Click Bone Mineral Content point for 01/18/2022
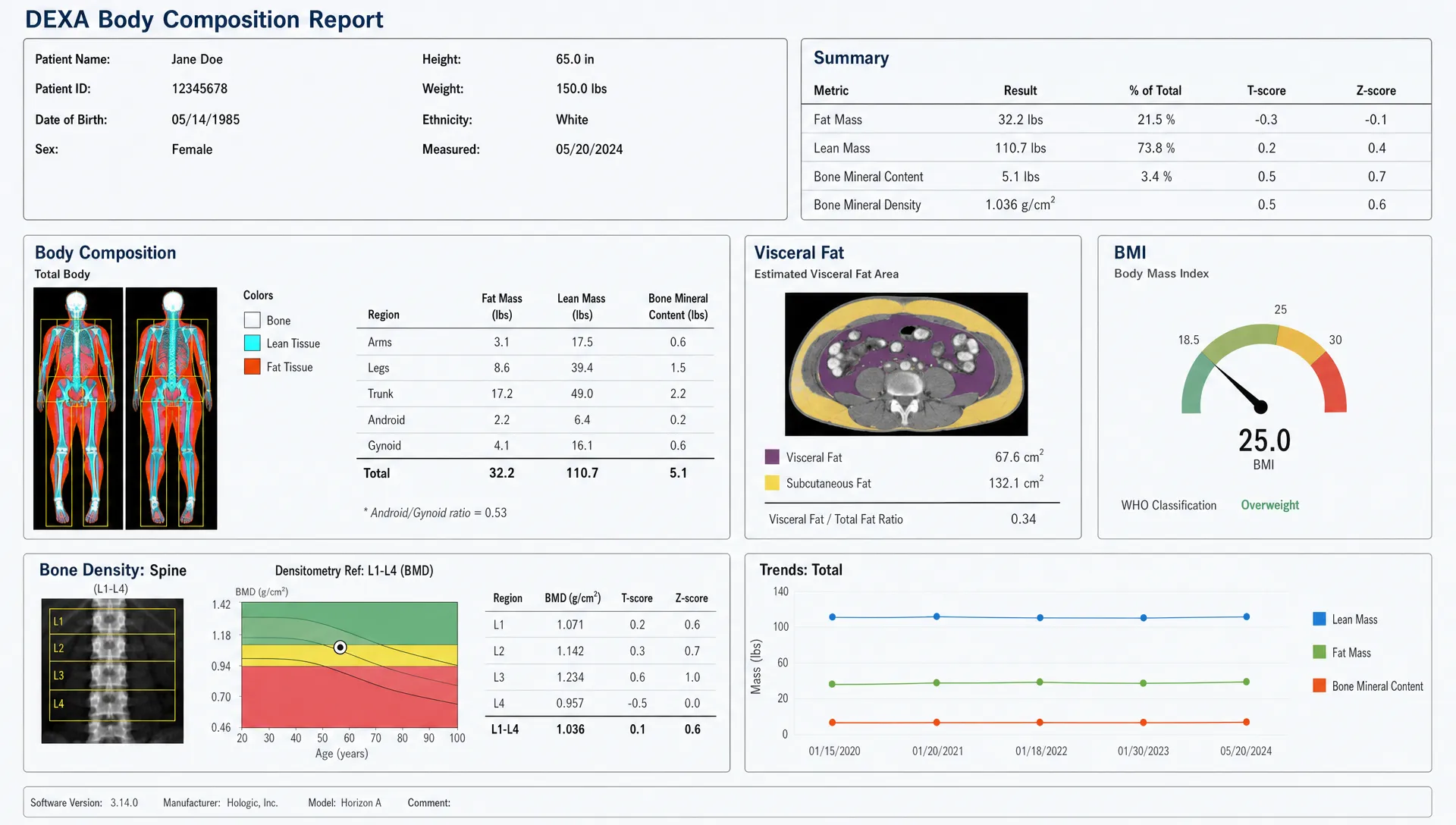This screenshot has height=825, width=1456. coord(1040,723)
